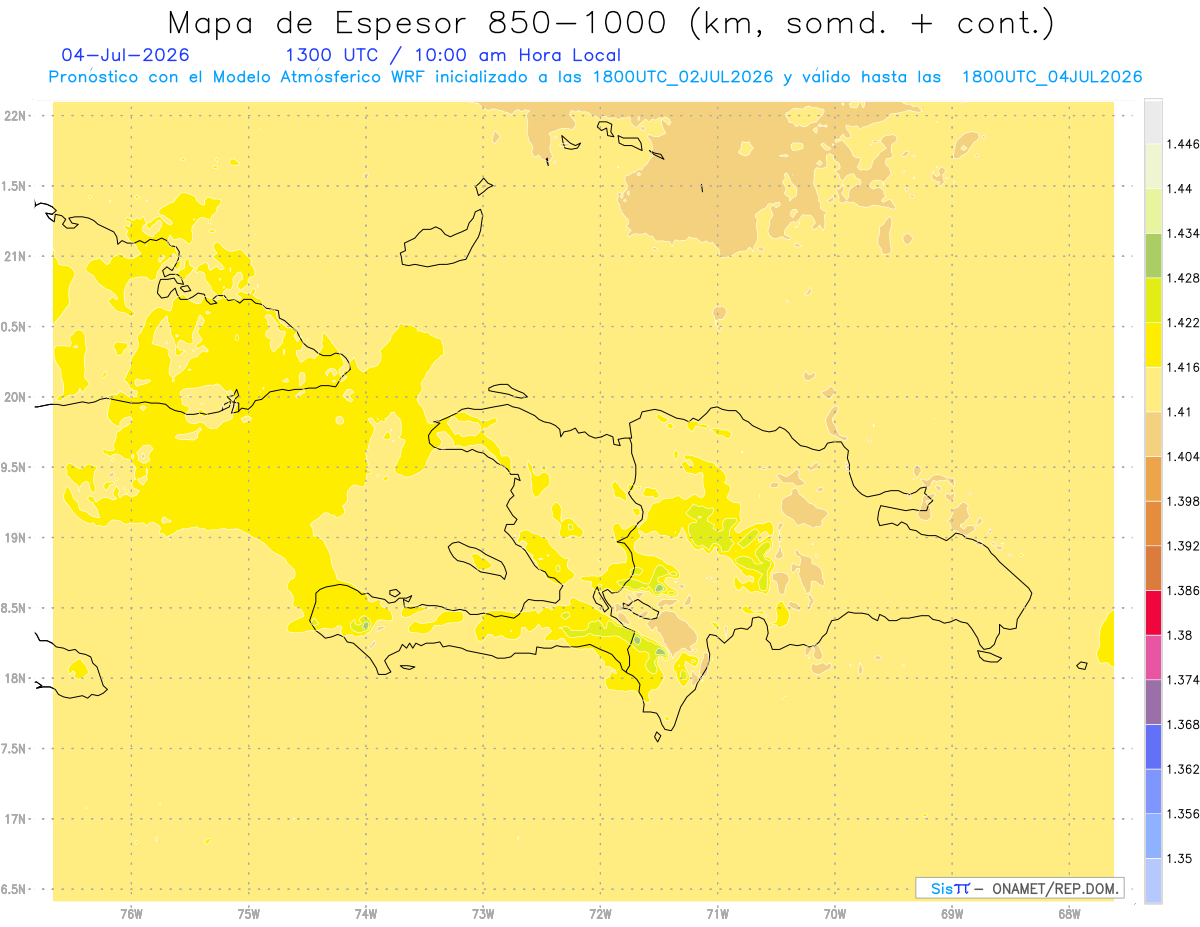
Task: Click the legend value 1.38
Action: click(x=1179, y=635)
